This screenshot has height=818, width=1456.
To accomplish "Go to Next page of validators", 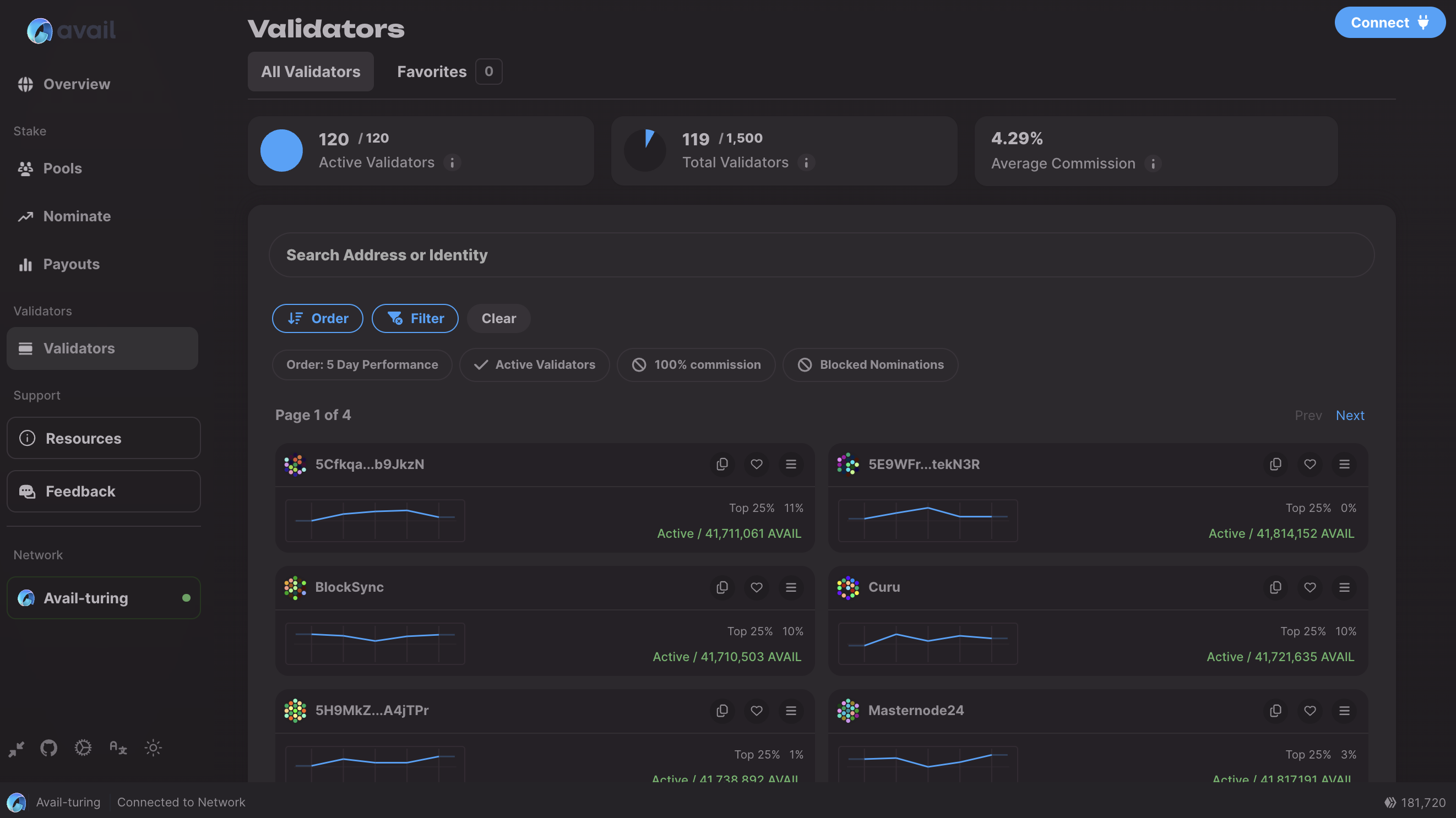I will [1350, 415].
